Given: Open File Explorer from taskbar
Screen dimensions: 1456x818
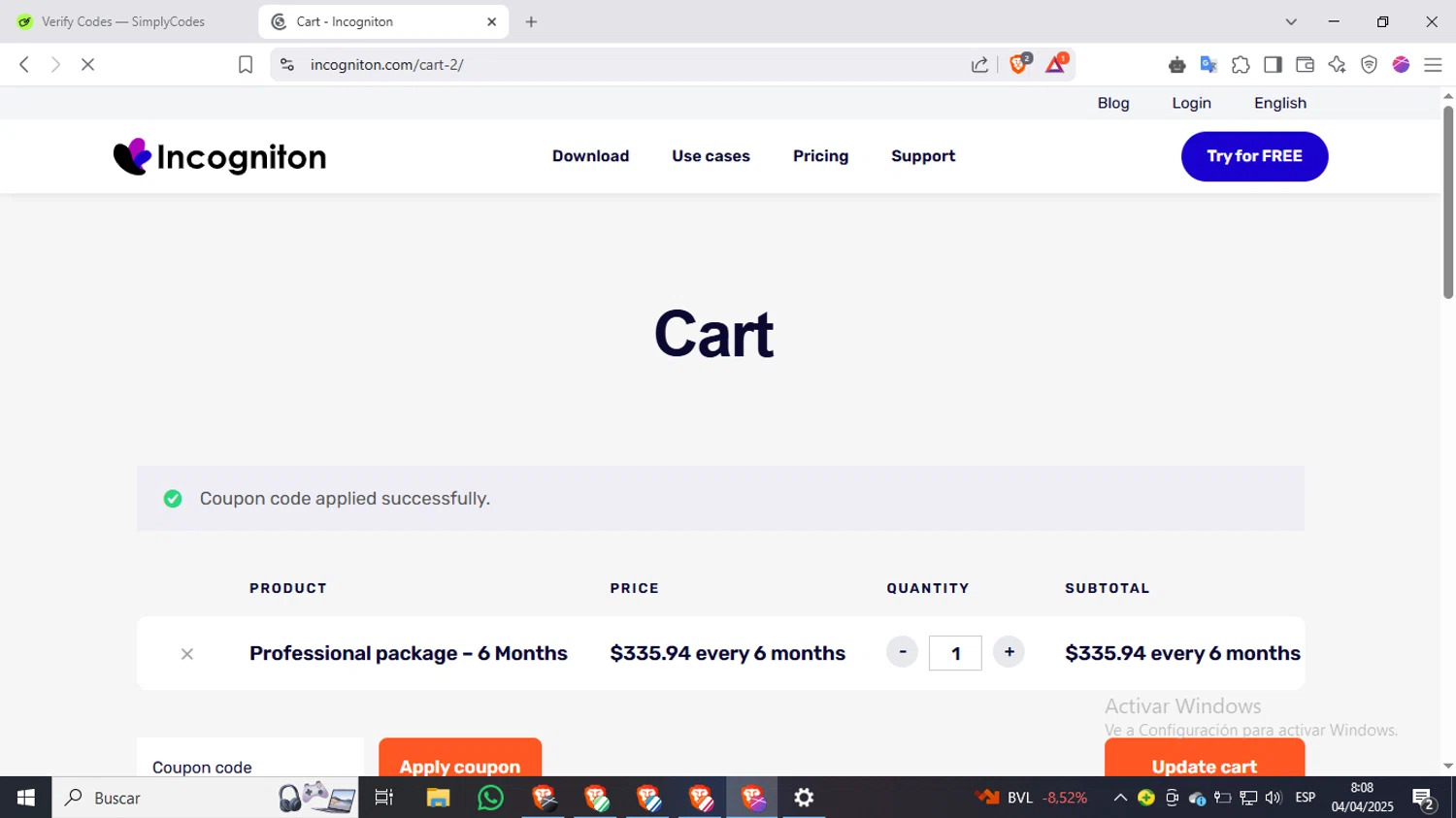Looking at the screenshot, I should (x=438, y=798).
